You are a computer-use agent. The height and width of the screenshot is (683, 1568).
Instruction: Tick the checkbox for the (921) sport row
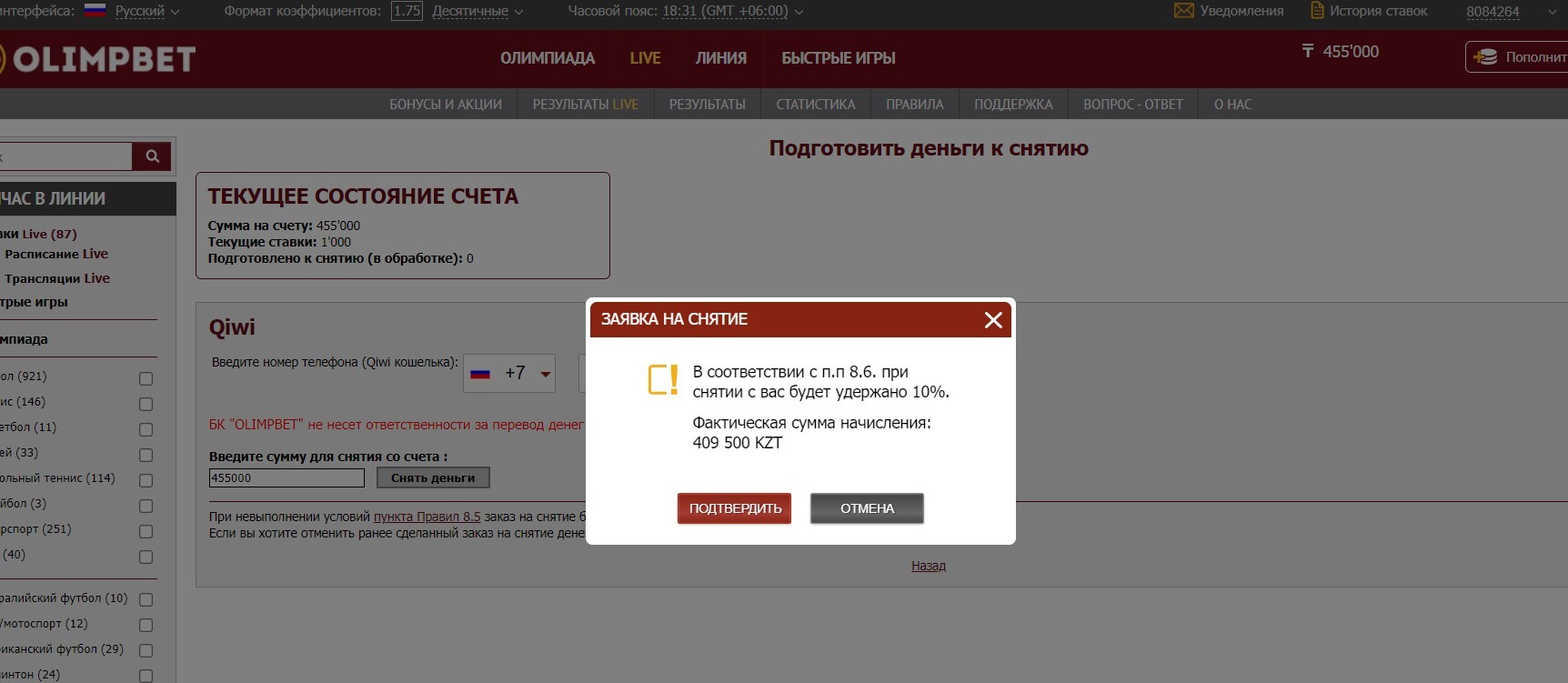[146, 378]
